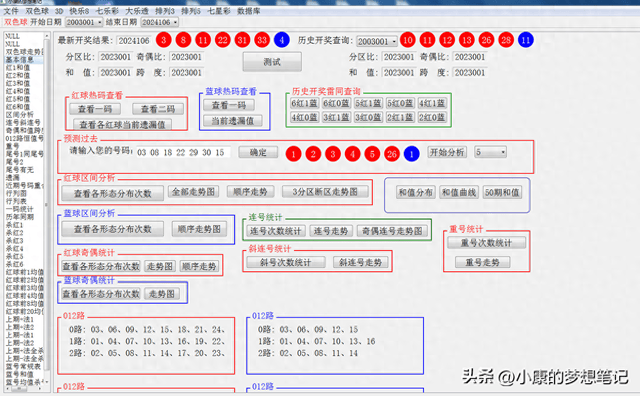Click 查看二码 button
640x396 pixels.
tap(158, 109)
